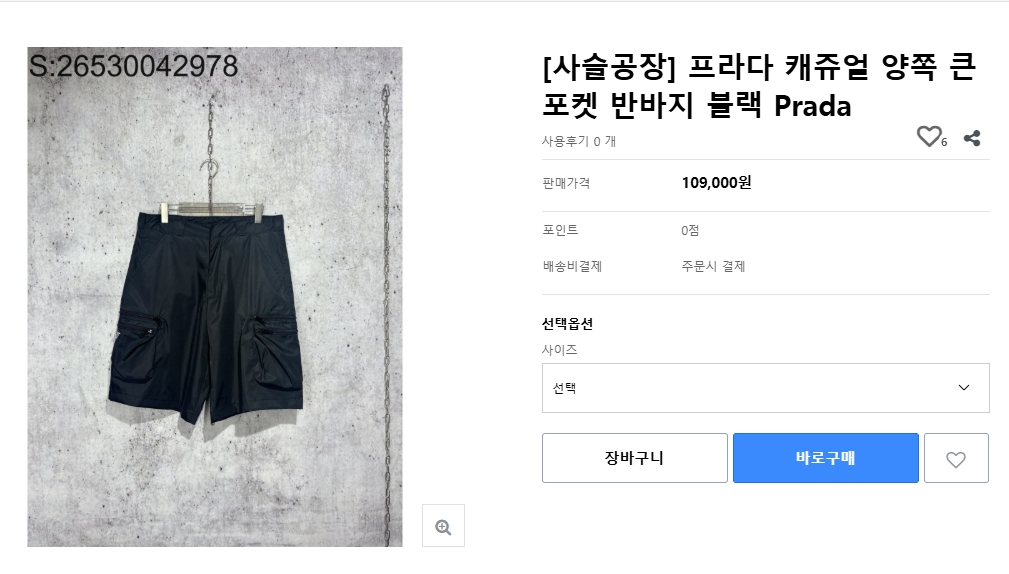Click the 109,000원 price
Image resolution: width=1009 pixels, height=574 pixels.
coord(716,183)
